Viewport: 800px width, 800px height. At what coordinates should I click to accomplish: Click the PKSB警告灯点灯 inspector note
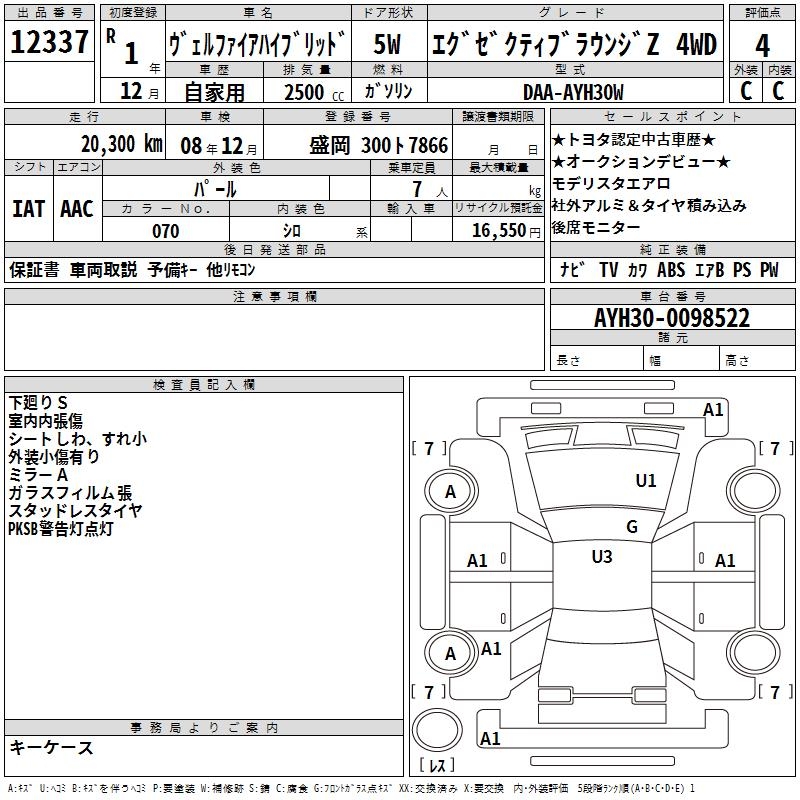click(61, 528)
